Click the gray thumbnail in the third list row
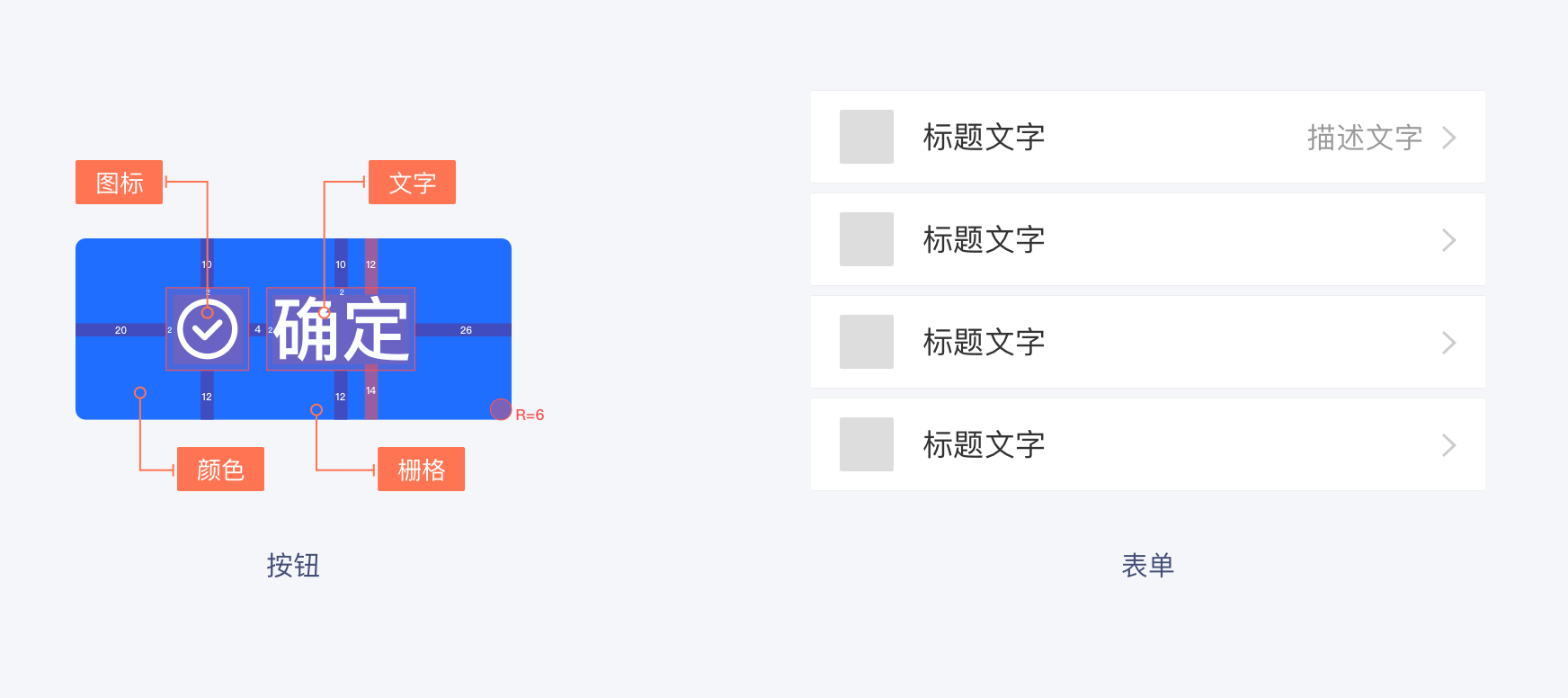 867,342
